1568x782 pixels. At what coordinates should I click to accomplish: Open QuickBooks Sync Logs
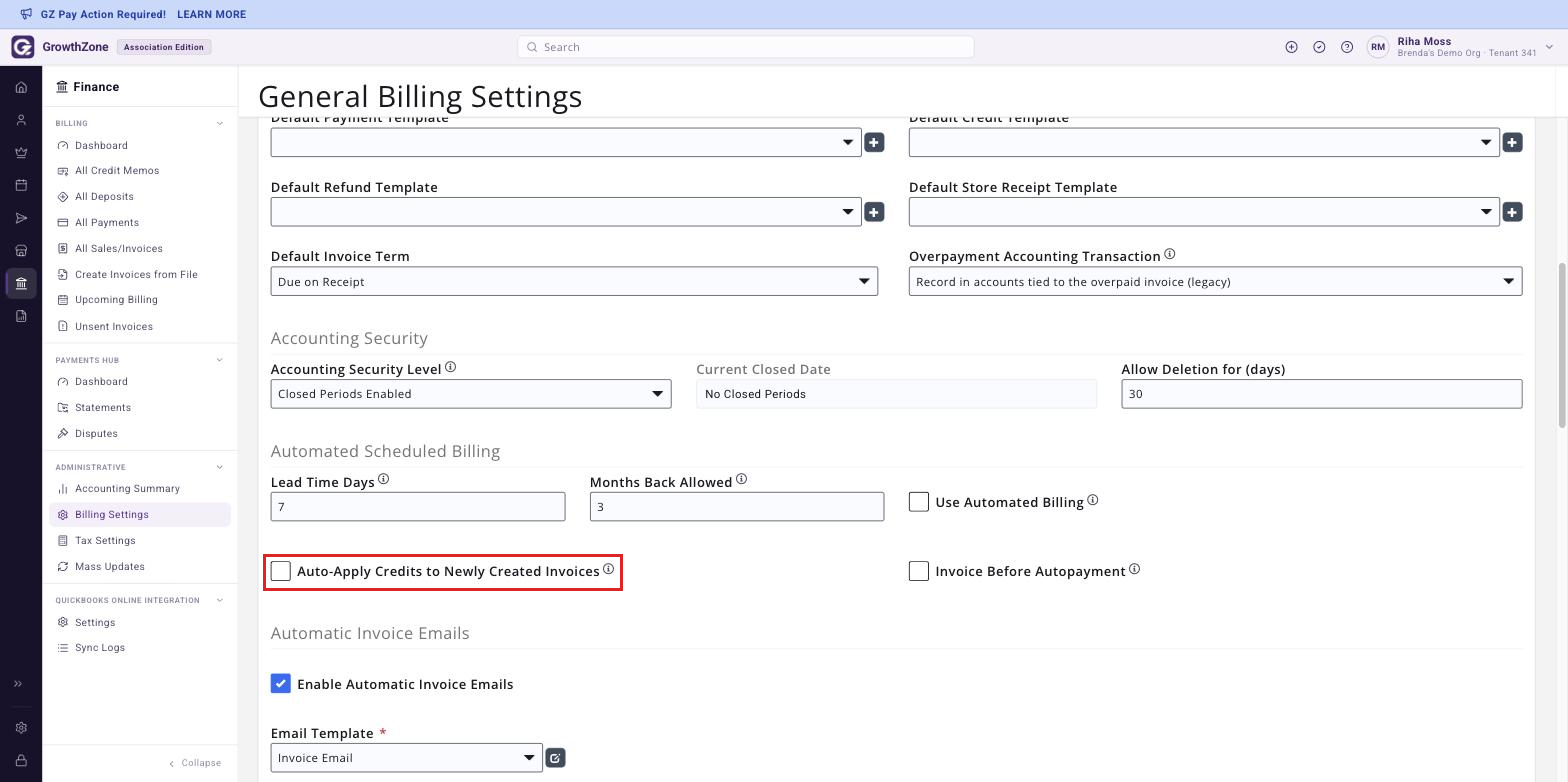point(100,648)
